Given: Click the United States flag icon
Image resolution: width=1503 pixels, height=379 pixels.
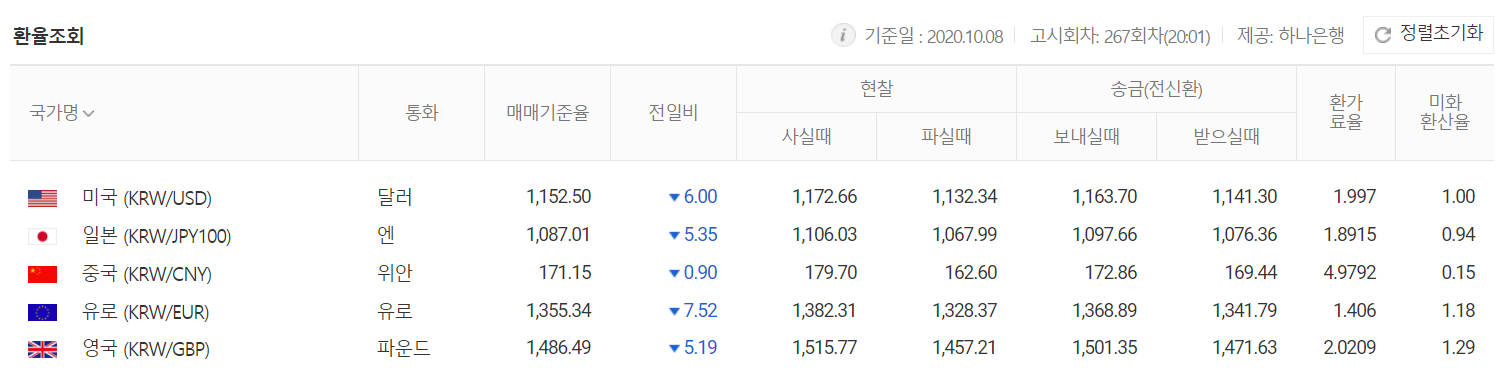Looking at the screenshot, I should 42,198.
